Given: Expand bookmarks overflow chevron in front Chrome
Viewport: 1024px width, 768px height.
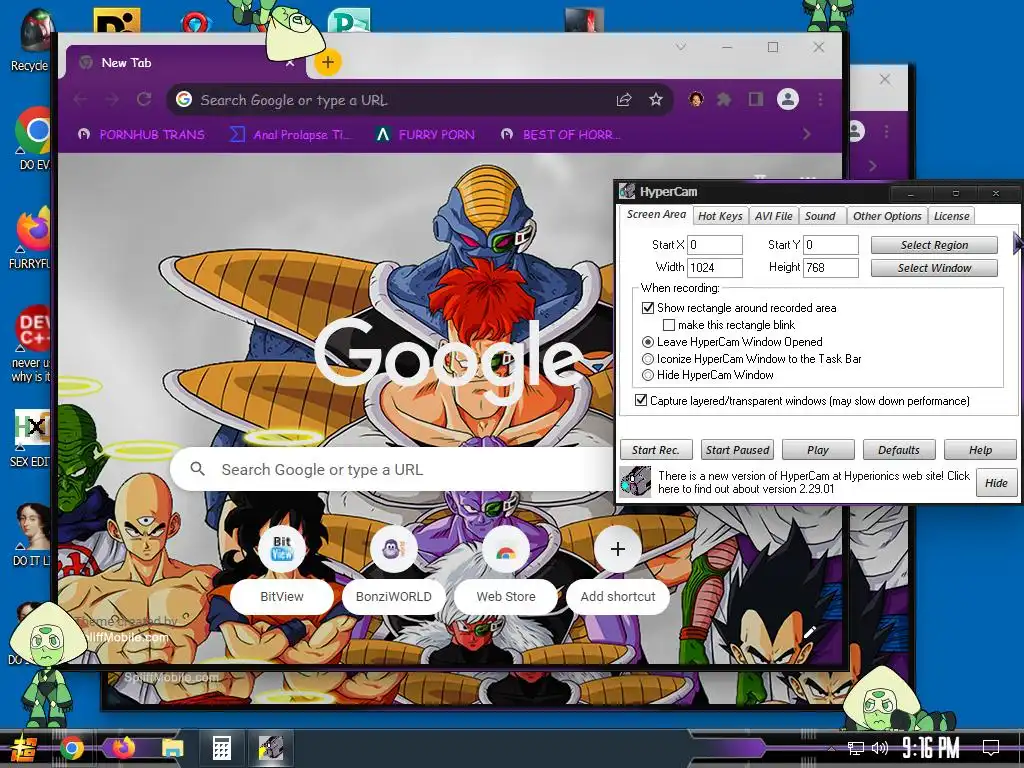Looking at the screenshot, I should pyautogui.click(x=807, y=134).
